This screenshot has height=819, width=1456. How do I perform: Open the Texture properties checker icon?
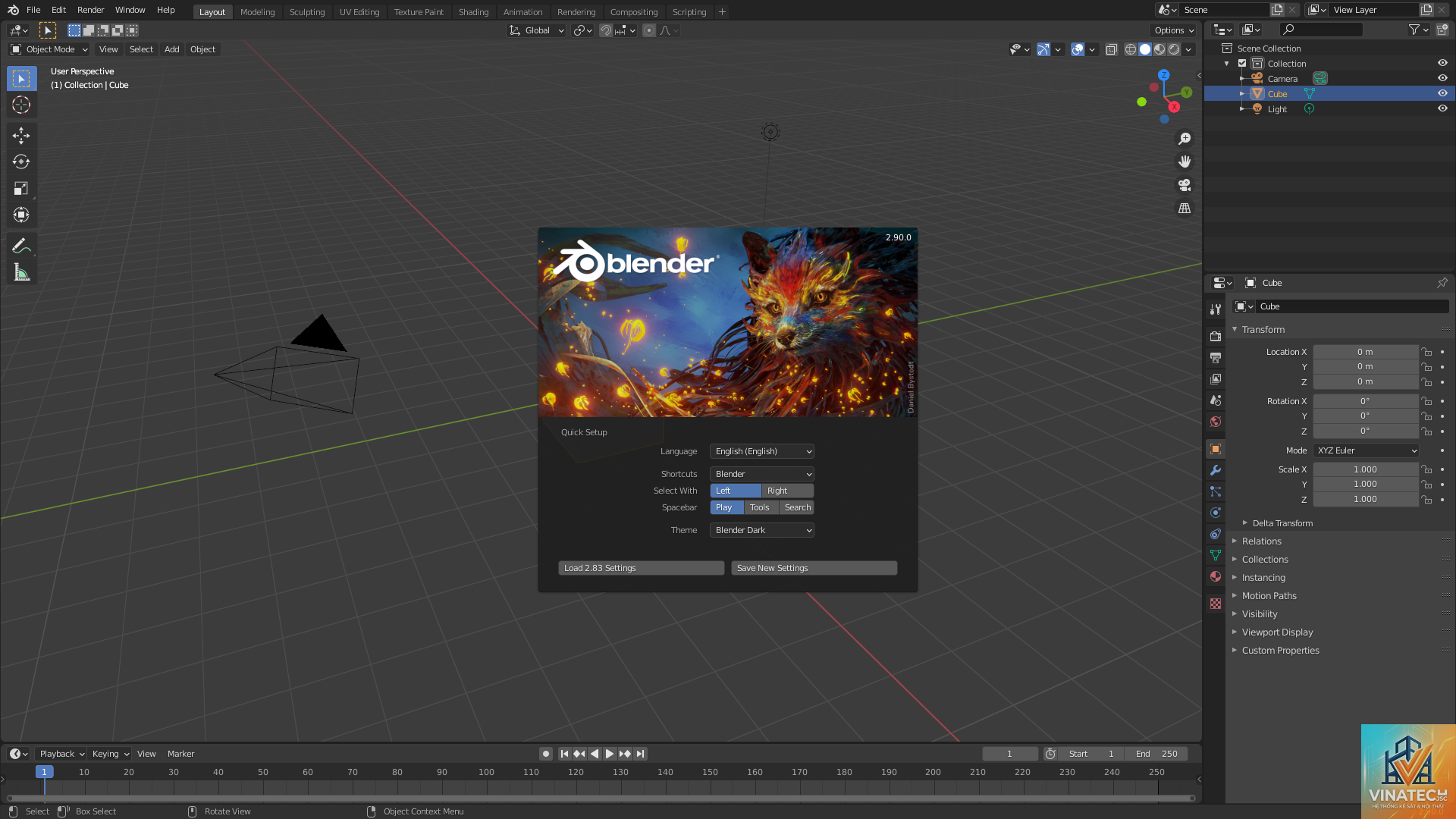pos(1216,604)
